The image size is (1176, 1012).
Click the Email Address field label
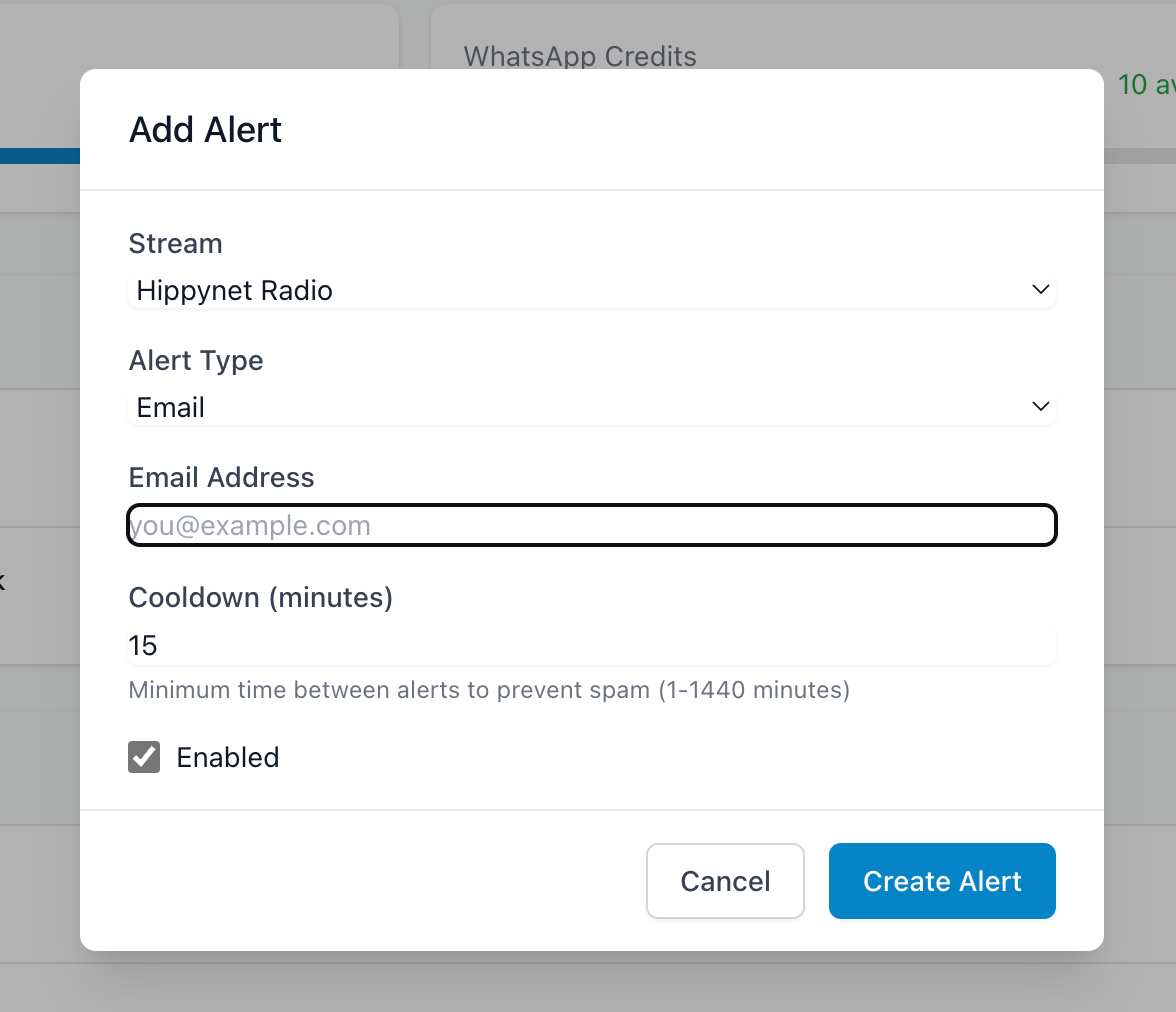click(222, 478)
